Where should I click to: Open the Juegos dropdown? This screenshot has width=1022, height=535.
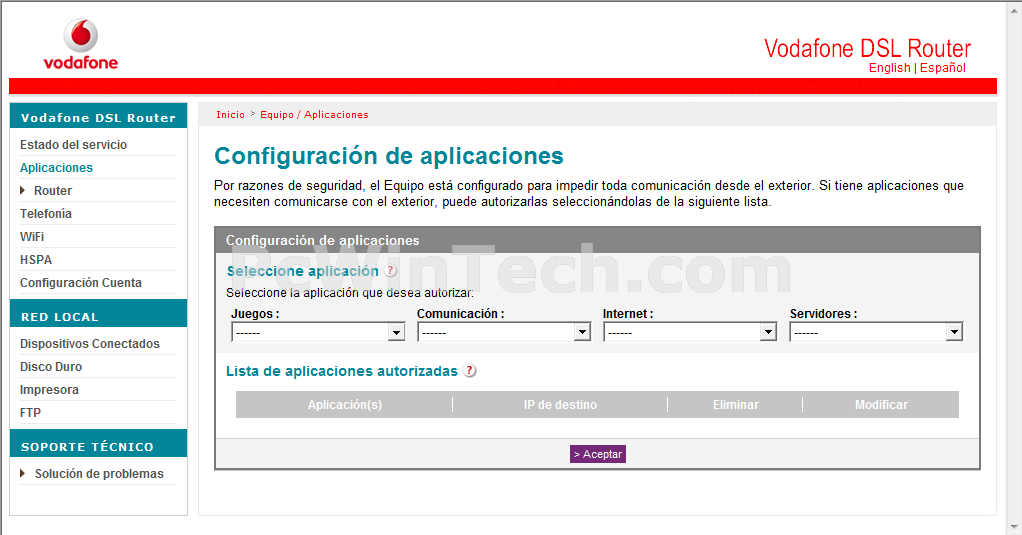(318, 332)
